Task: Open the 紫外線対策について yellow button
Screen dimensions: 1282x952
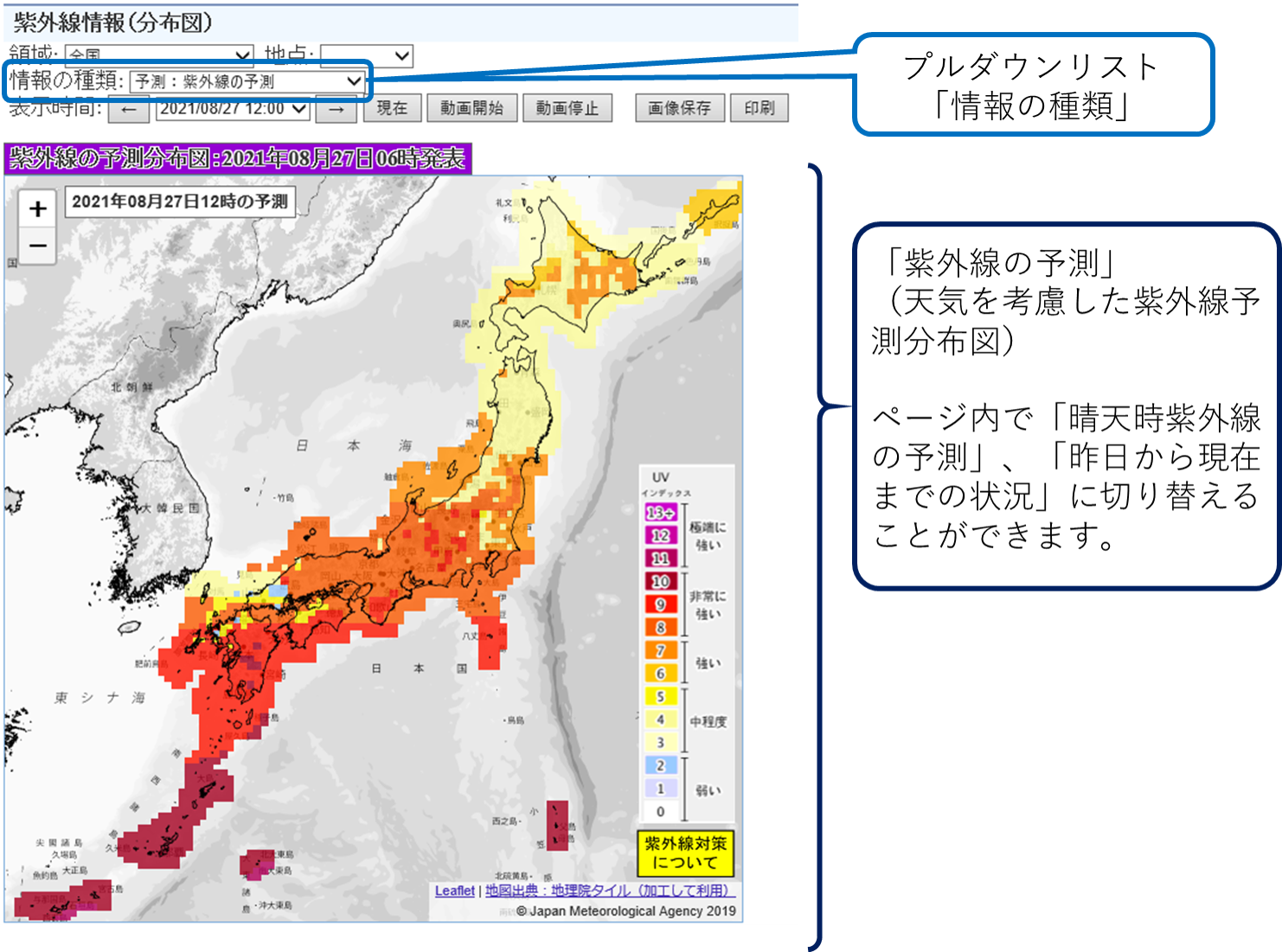Action: click(x=685, y=853)
